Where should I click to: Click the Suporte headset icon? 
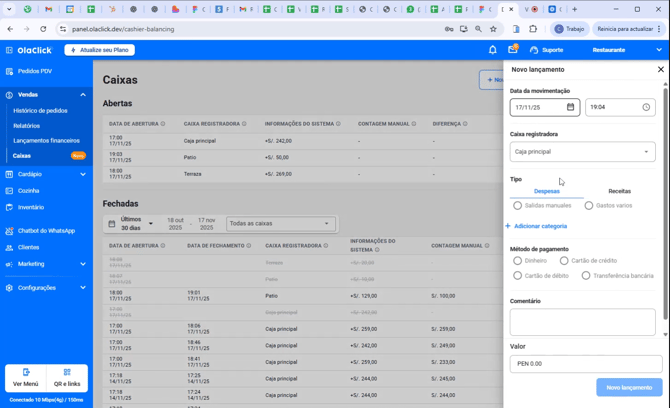534,50
